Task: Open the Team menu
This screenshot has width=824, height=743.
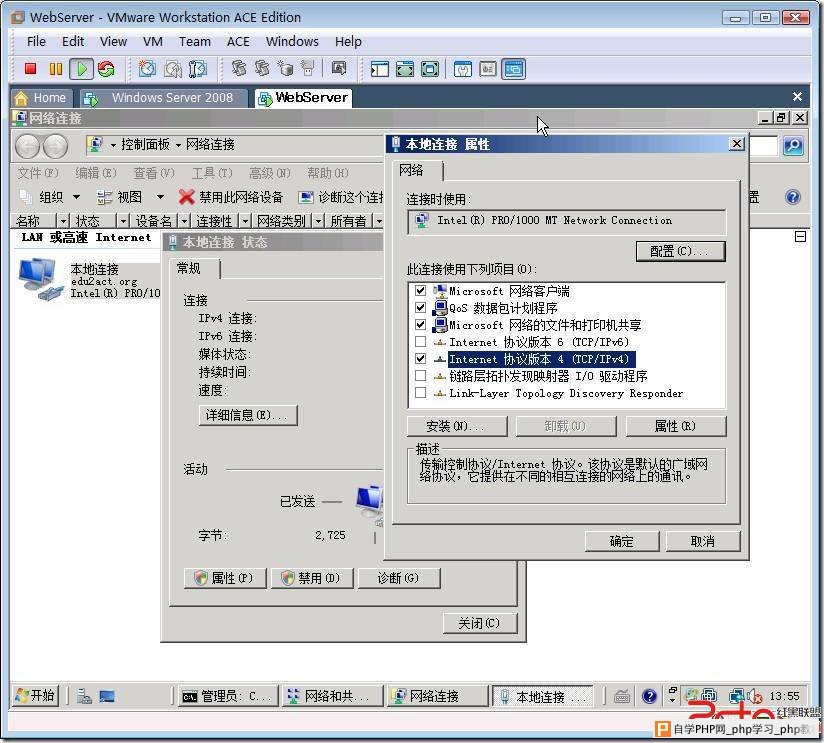Action: click(194, 42)
